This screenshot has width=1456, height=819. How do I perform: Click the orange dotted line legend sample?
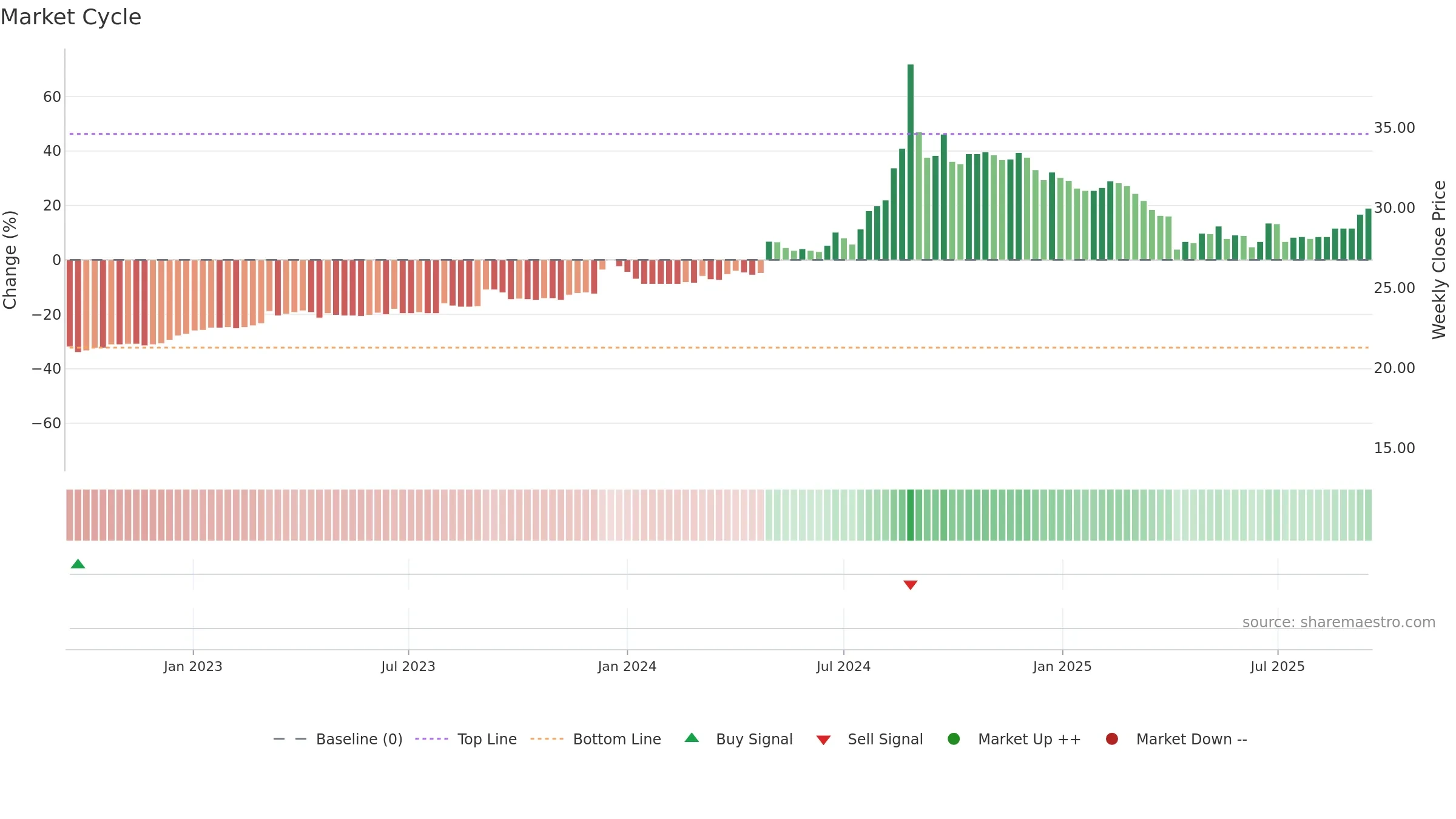click(x=547, y=739)
